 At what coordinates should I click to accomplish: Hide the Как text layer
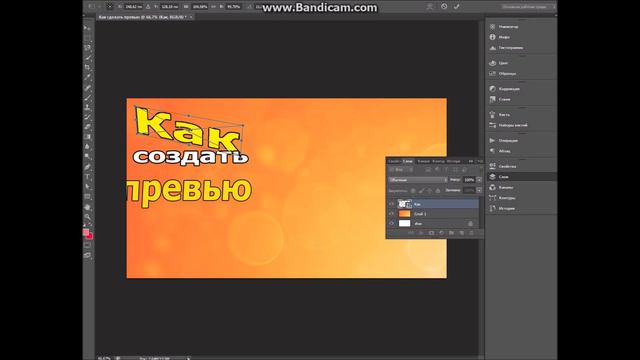point(391,204)
